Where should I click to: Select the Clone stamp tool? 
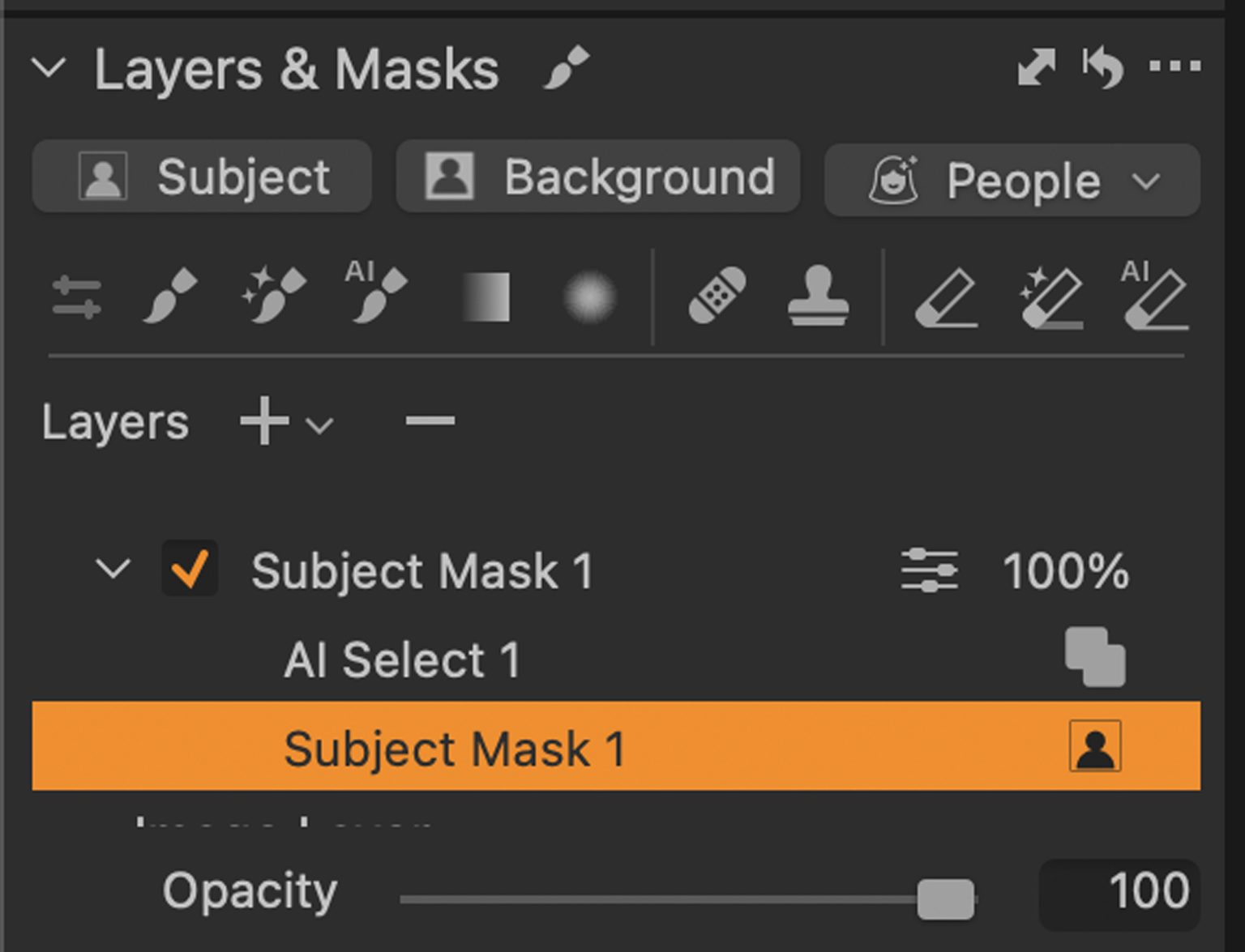tap(819, 297)
